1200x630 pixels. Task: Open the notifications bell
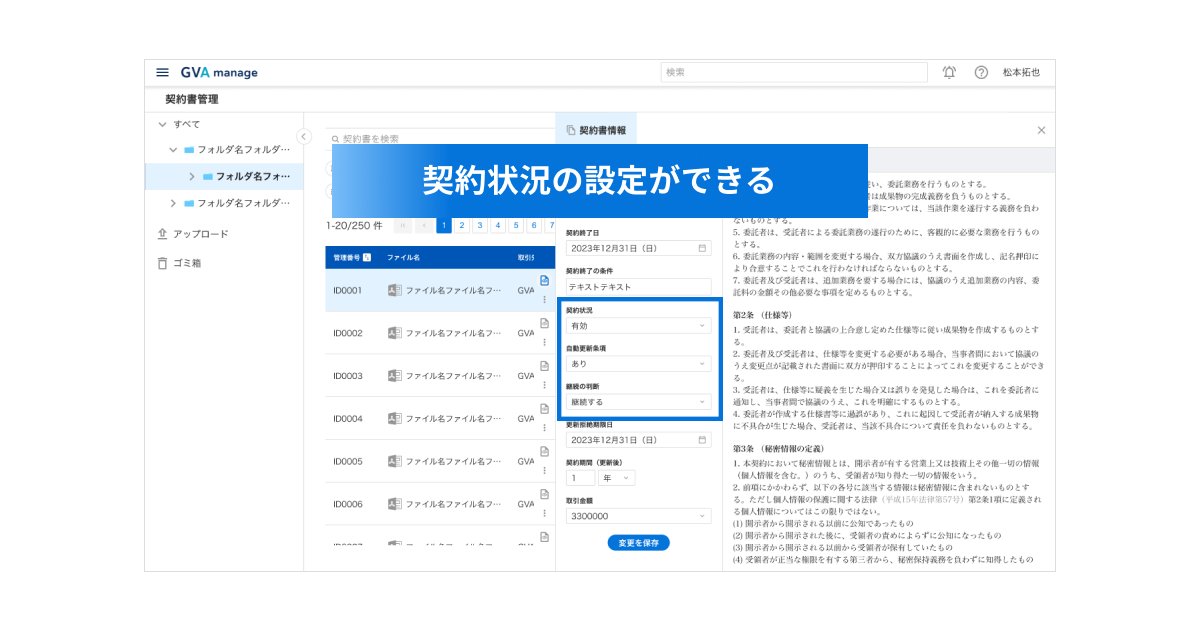pos(949,72)
